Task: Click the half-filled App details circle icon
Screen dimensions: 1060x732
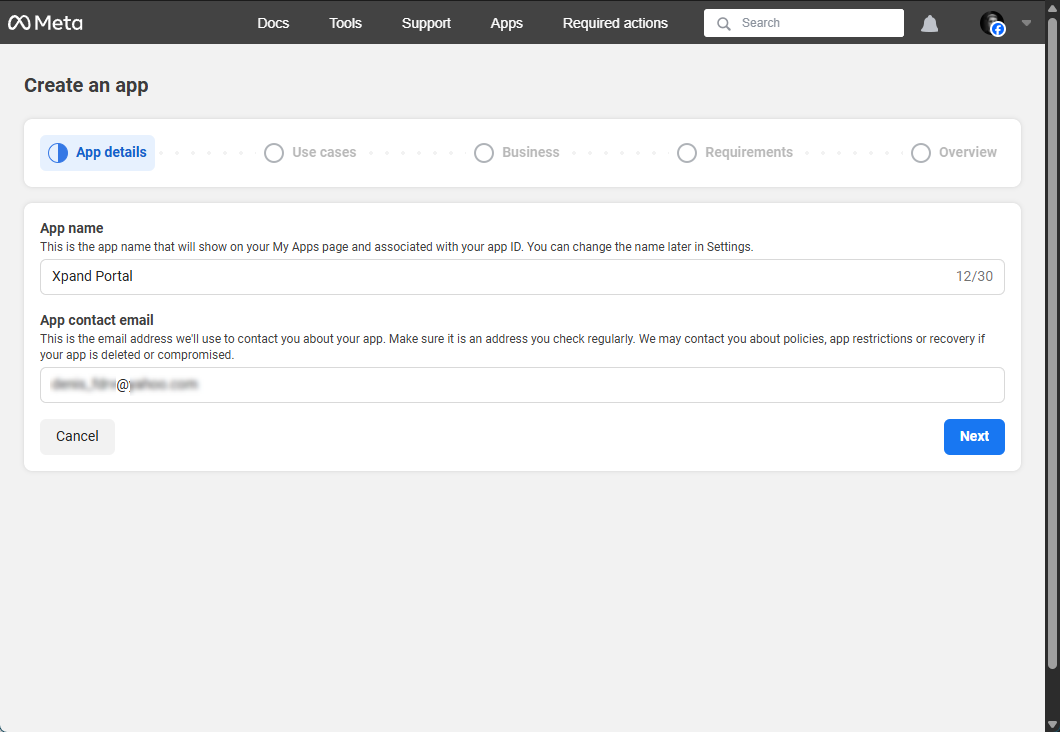Action: click(58, 153)
